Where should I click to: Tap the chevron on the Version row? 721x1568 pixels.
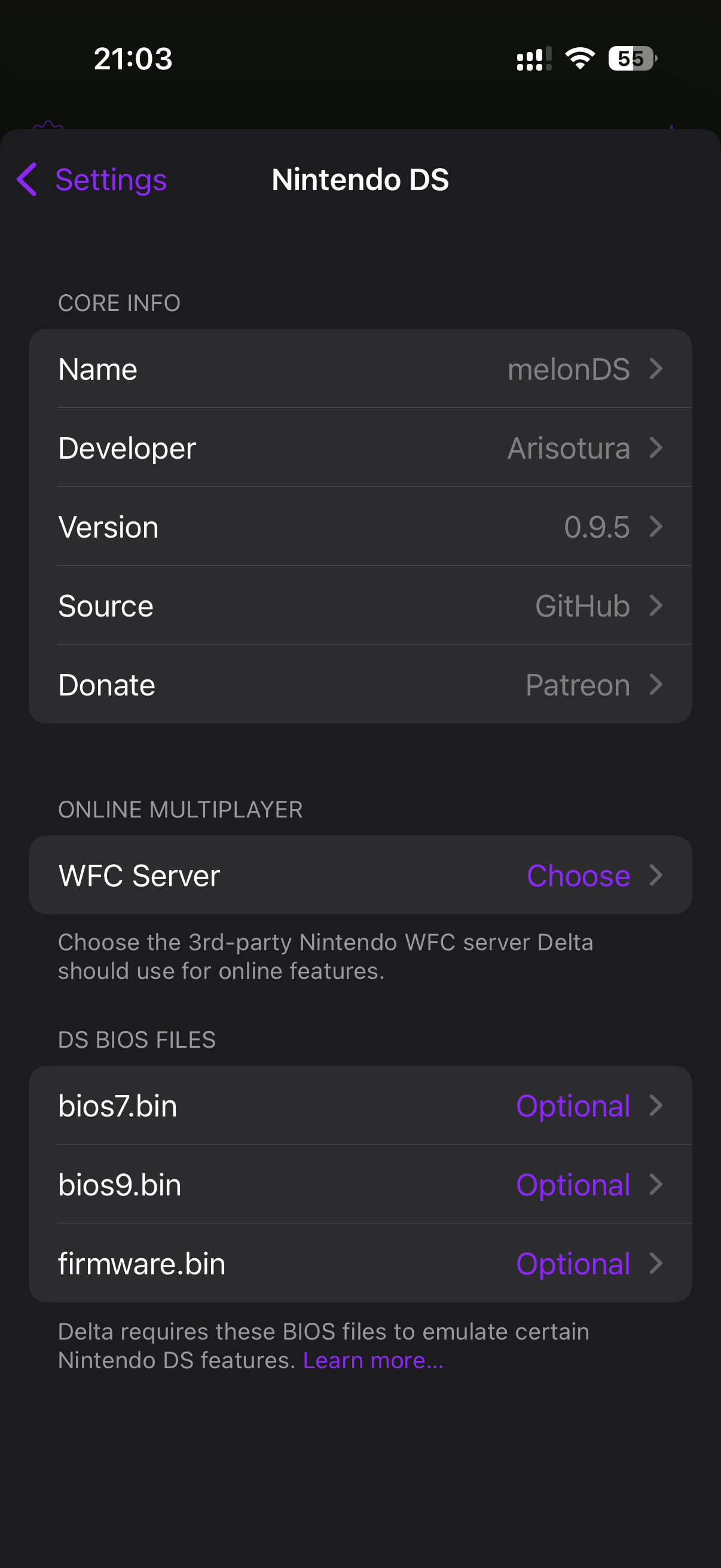tap(656, 526)
